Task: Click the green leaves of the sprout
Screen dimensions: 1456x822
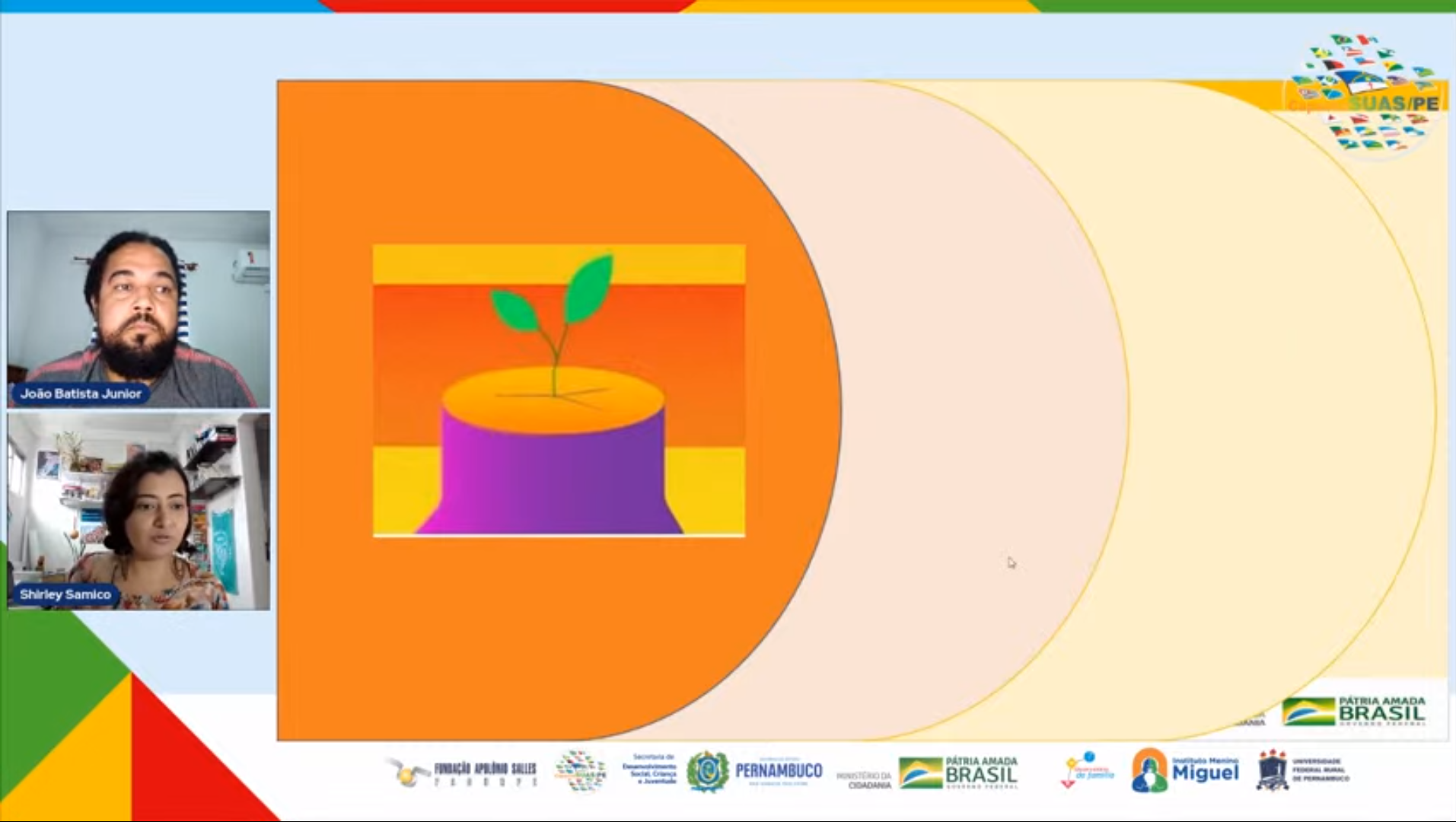Action: tap(588, 291)
